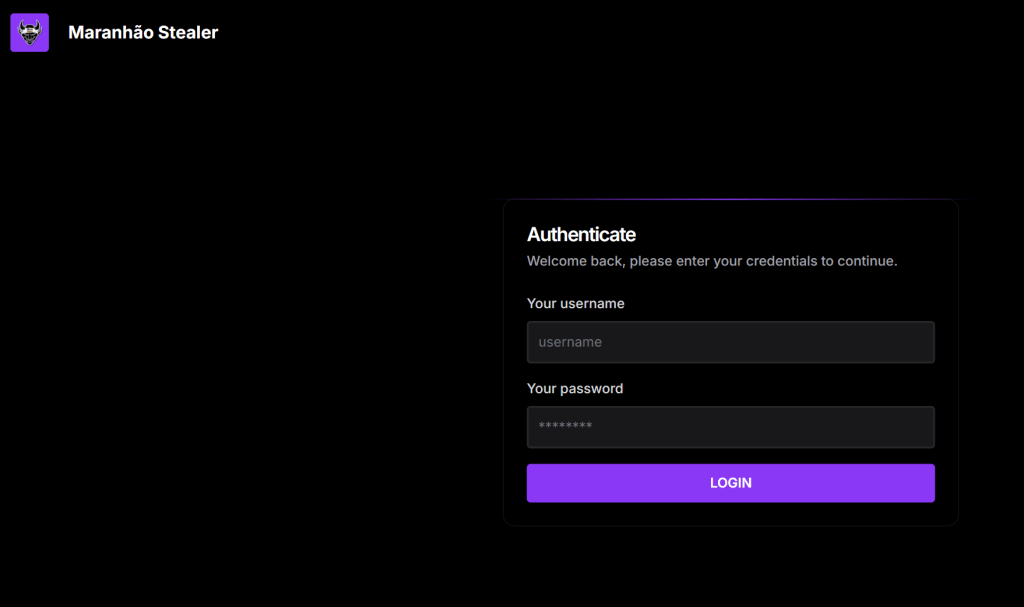Viewport: 1024px width, 607px height.
Task: Click the word "Maranhão" in the header
Action: [x=110, y=32]
